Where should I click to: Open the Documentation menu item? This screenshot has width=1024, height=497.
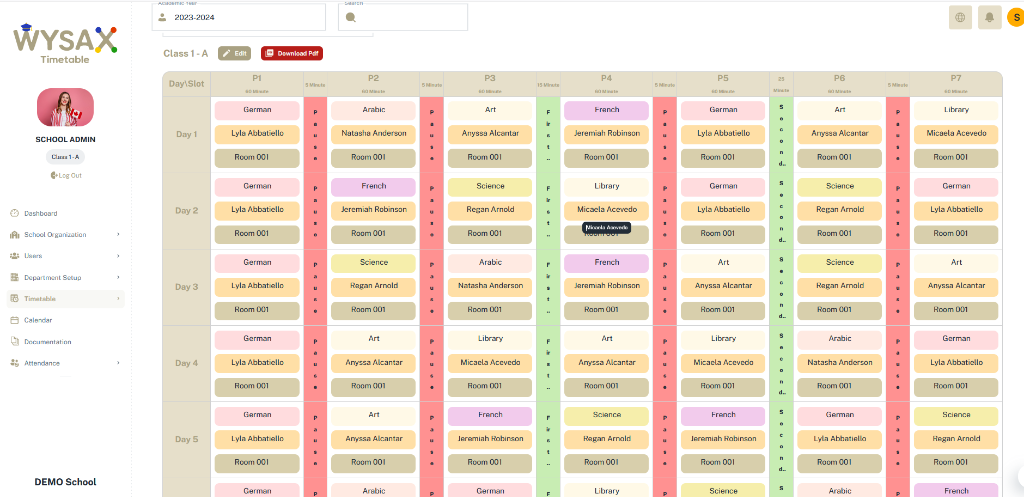(x=48, y=342)
